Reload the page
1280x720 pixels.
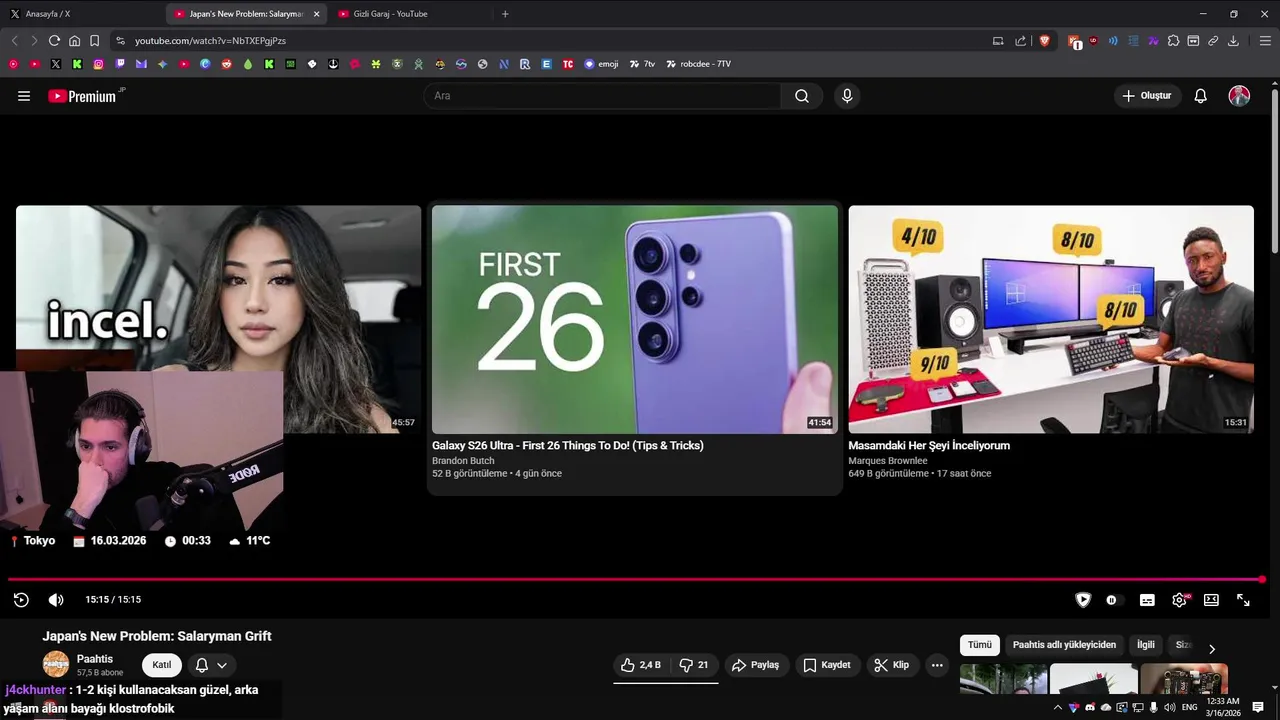point(54,41)
